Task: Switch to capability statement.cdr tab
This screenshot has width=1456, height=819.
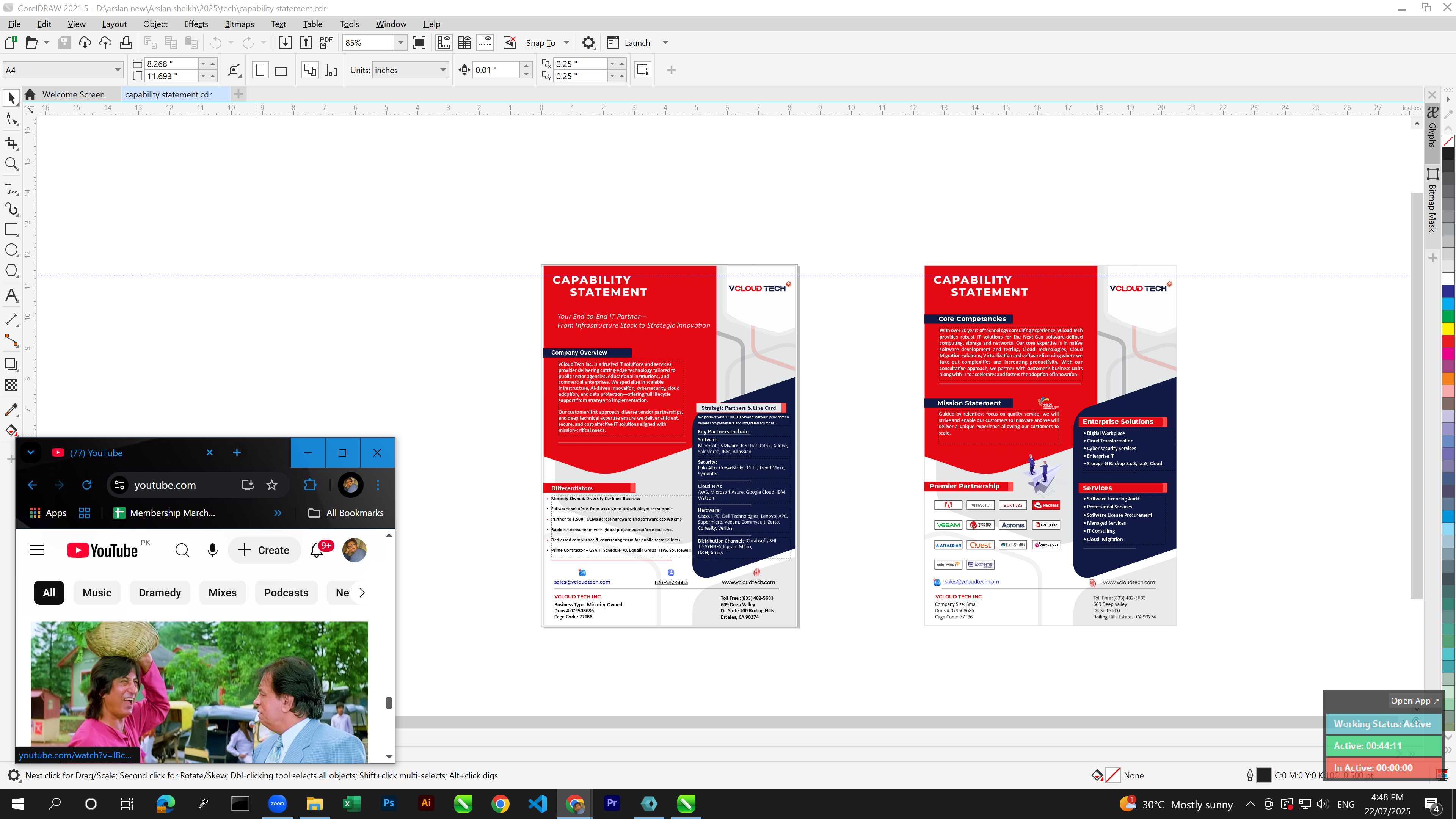Action: (x=168, y=94)
